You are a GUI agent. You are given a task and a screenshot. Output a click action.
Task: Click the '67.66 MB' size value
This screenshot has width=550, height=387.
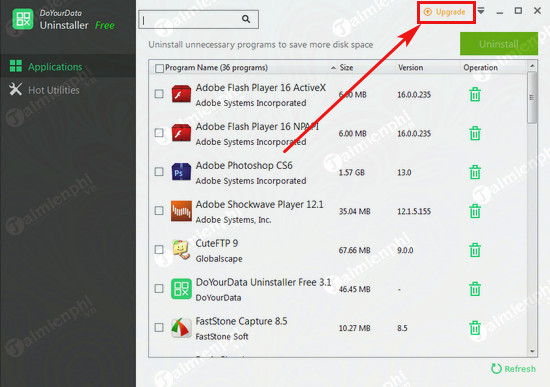(354, 250)
